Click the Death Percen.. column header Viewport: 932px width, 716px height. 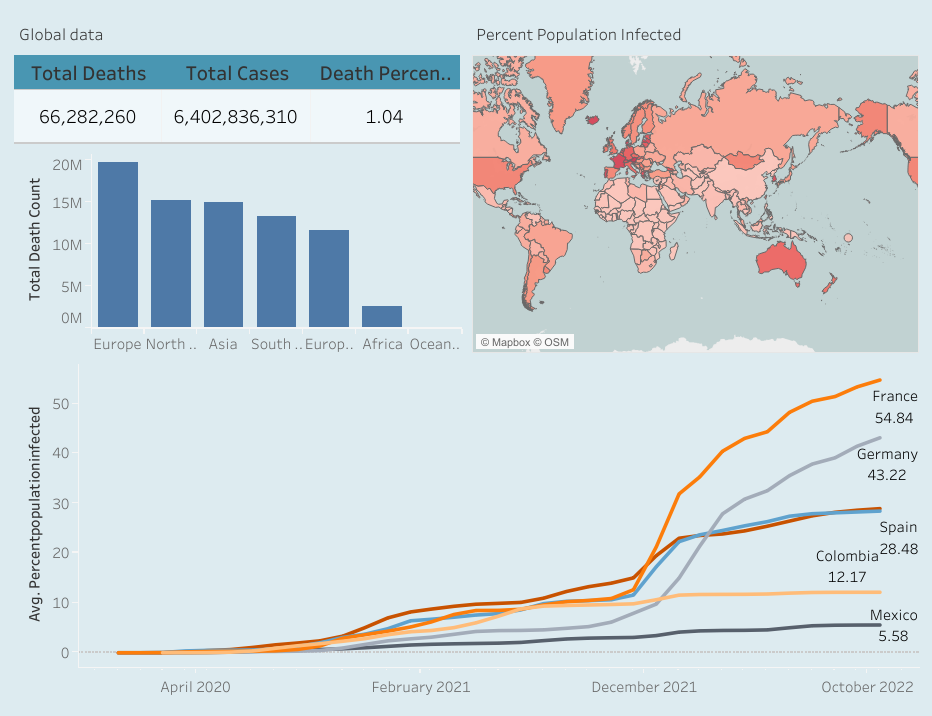click(x=385, y=73)
